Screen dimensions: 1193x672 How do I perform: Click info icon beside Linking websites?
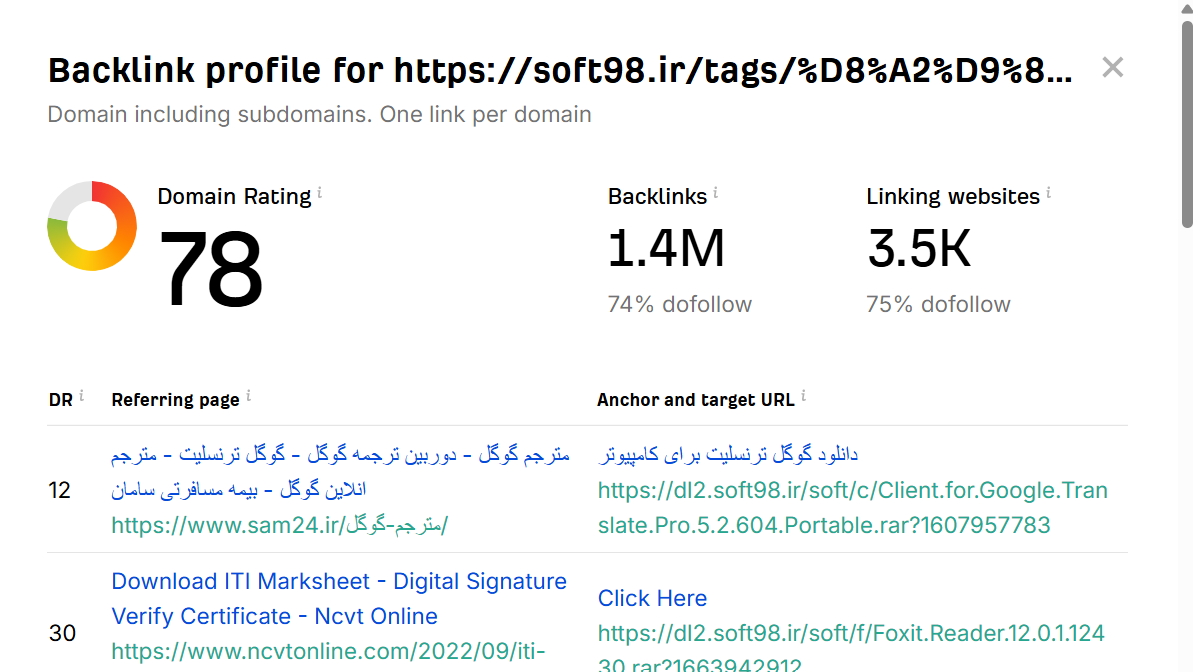point(1049,192)
